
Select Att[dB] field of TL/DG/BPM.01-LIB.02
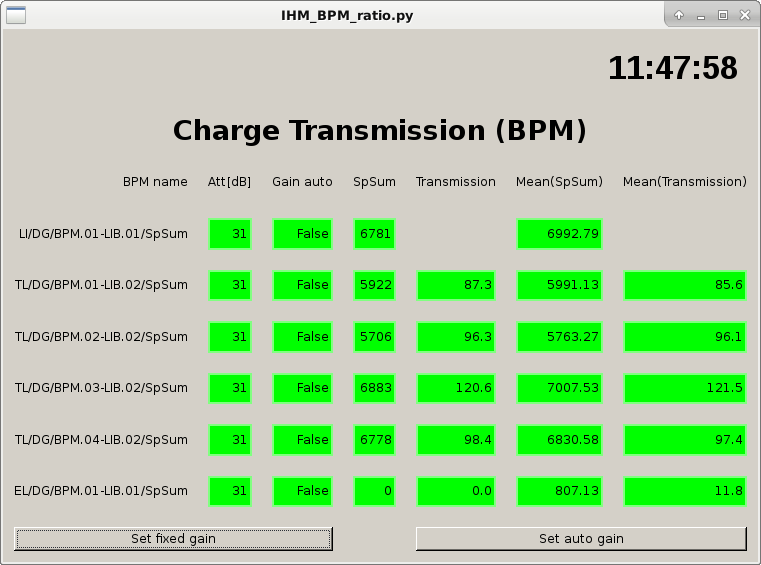click(x=229, y=285)
